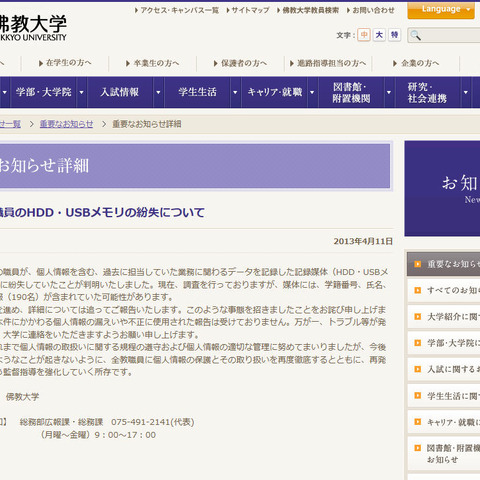This screenshot has height=480, width=480.
Task: Open サイトマップ link
Action: [x=248, y=10]
